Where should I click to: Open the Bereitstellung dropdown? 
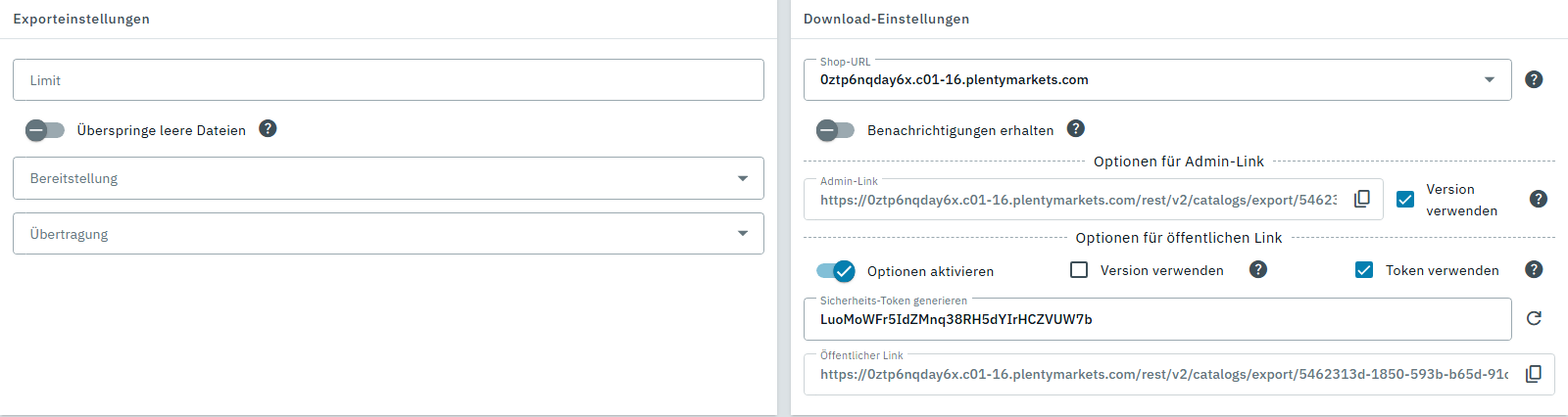click(388, 178)
